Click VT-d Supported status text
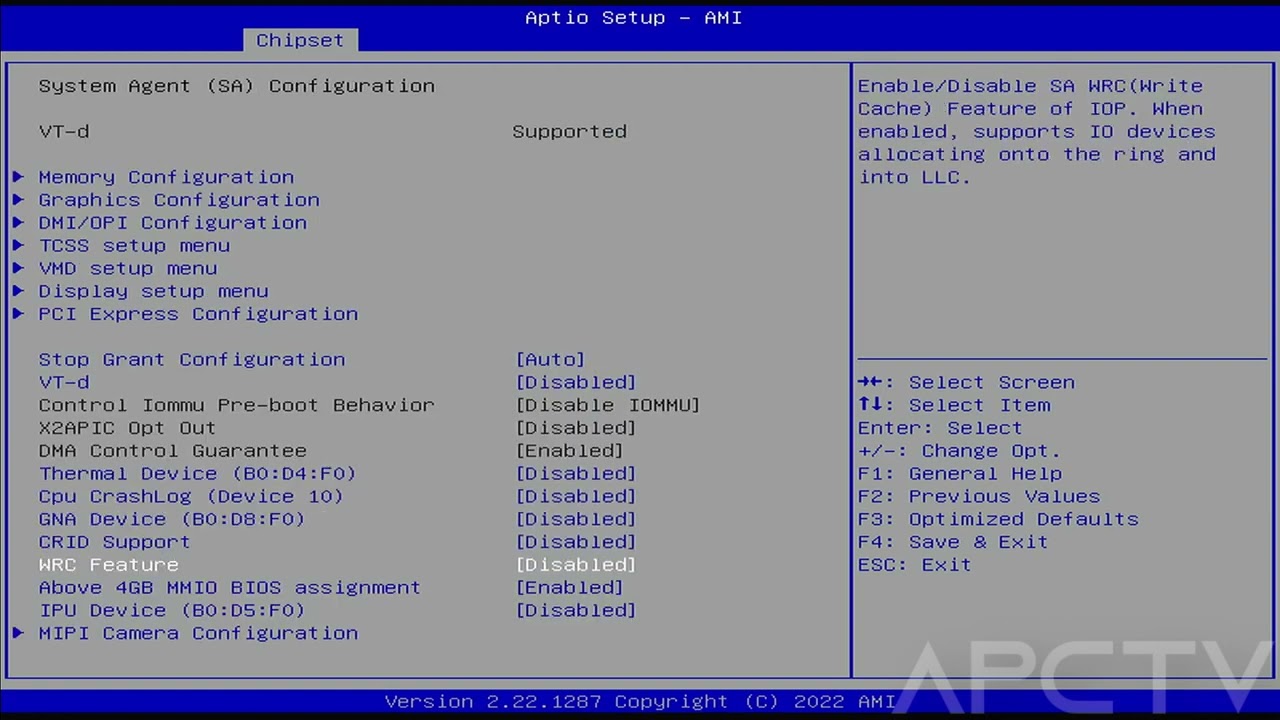This screenshot has width=1280, height=720. click(570, 132)
